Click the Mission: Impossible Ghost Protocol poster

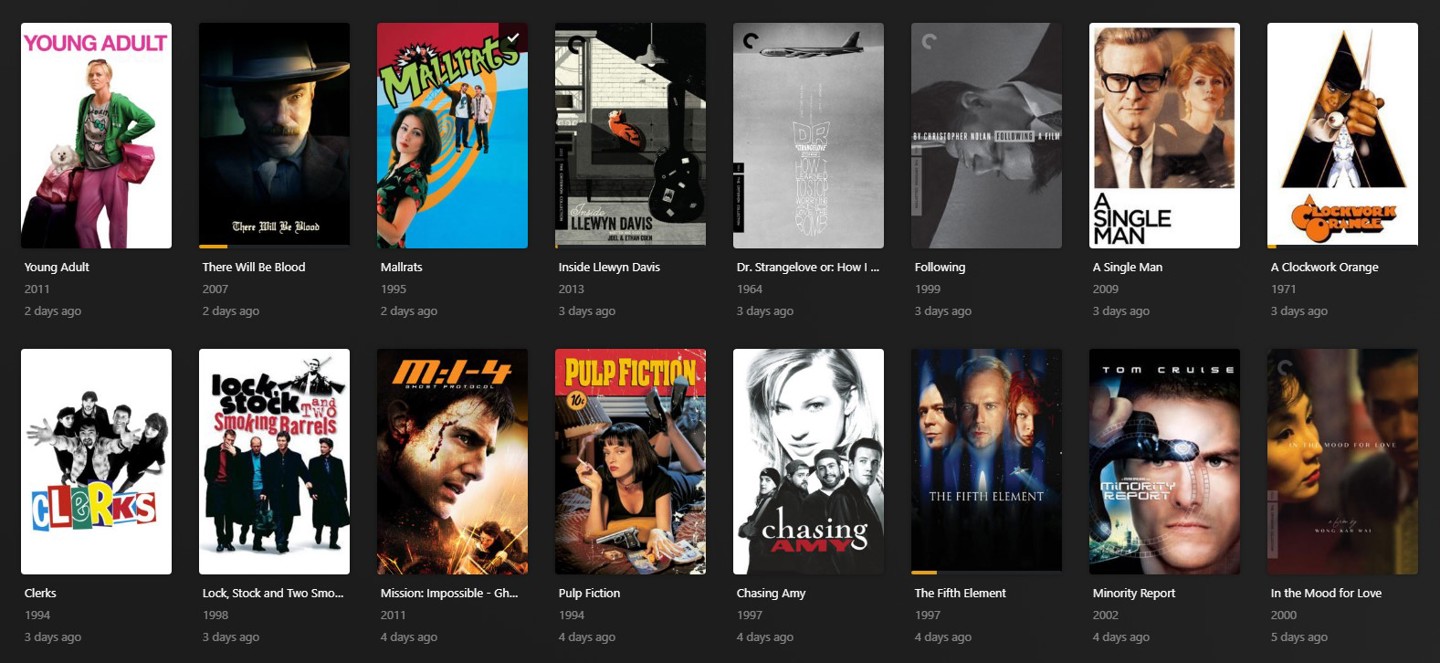coord(452,461)
